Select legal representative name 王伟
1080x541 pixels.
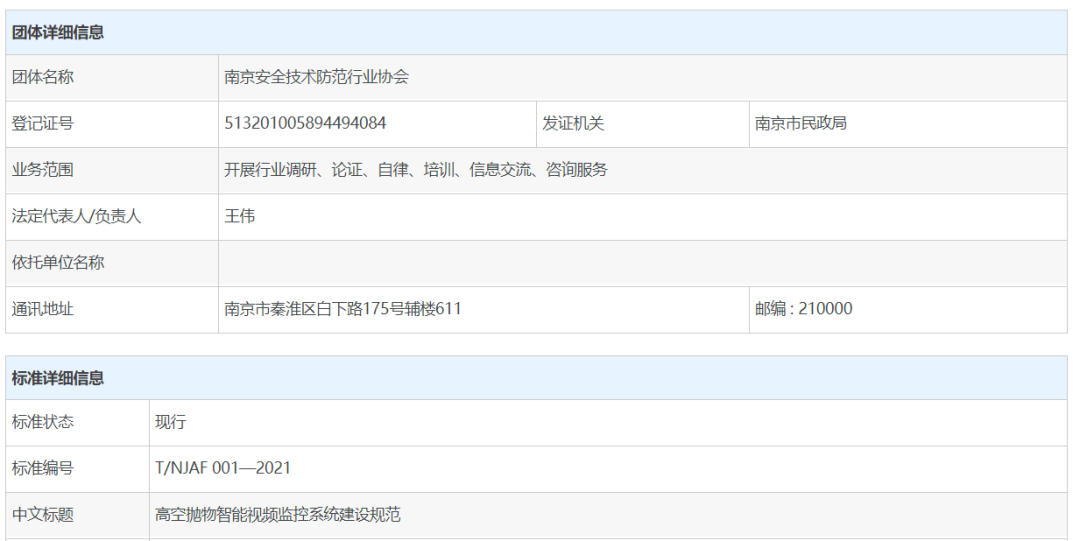tap(240, 216)
